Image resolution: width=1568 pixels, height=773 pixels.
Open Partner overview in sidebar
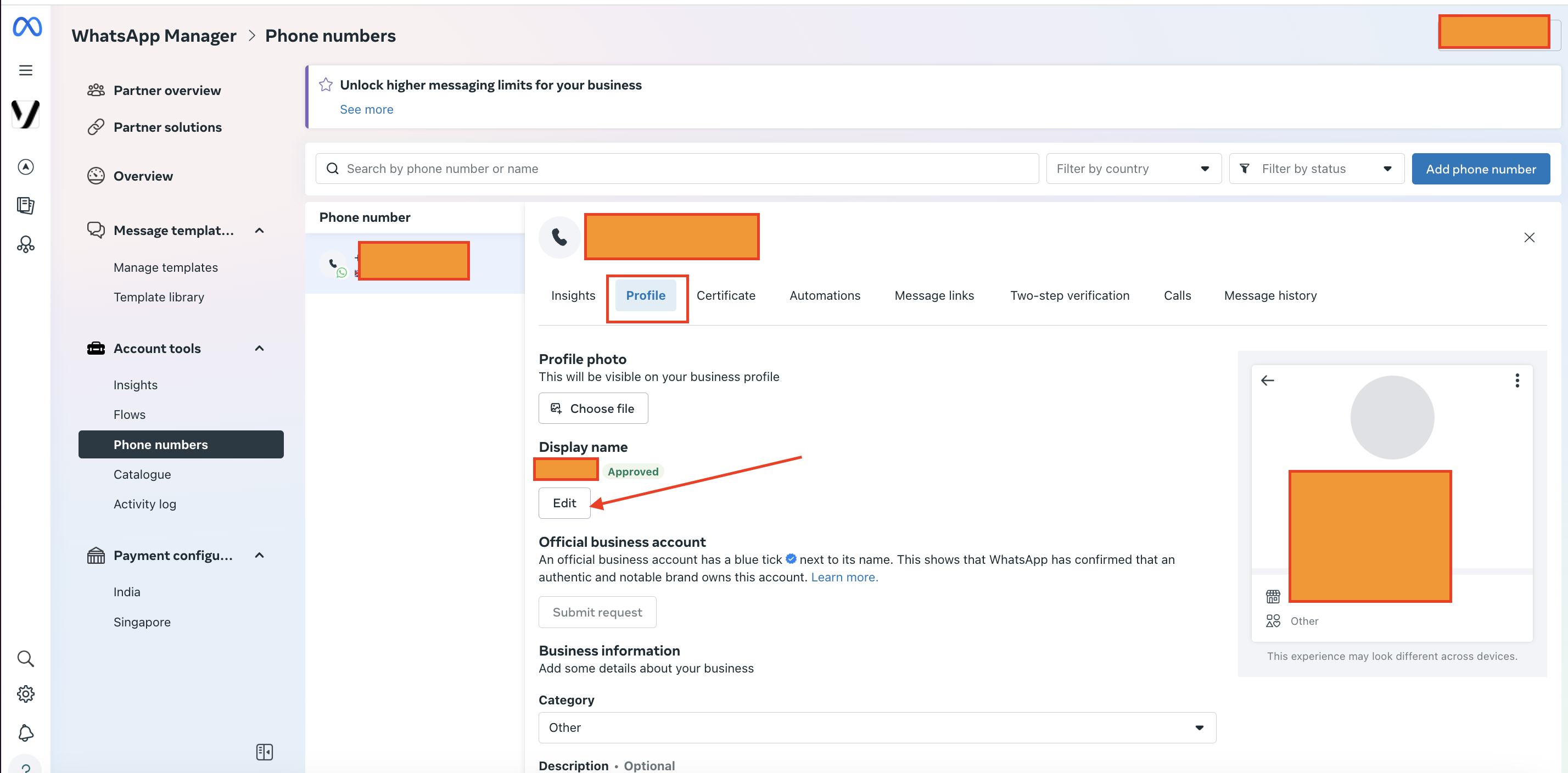tap(167, 90)
